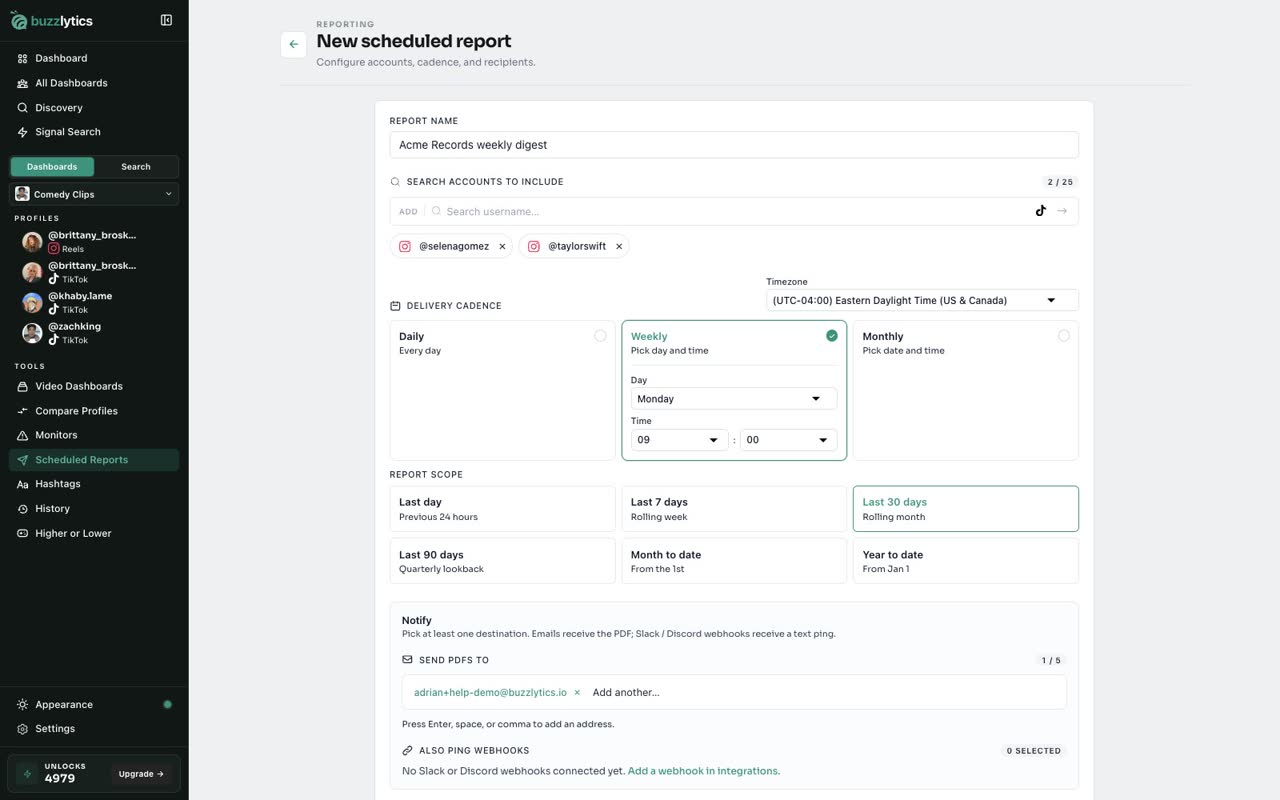
Task: Submit username with the arrow icon
Action: (1062, 211)
